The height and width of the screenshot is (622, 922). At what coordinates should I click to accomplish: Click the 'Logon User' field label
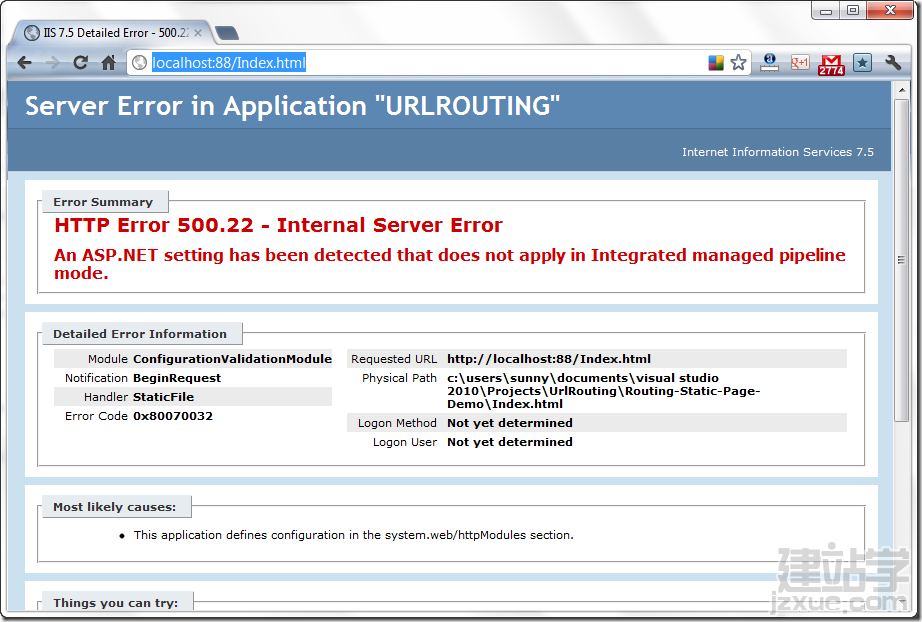(405, 442)
